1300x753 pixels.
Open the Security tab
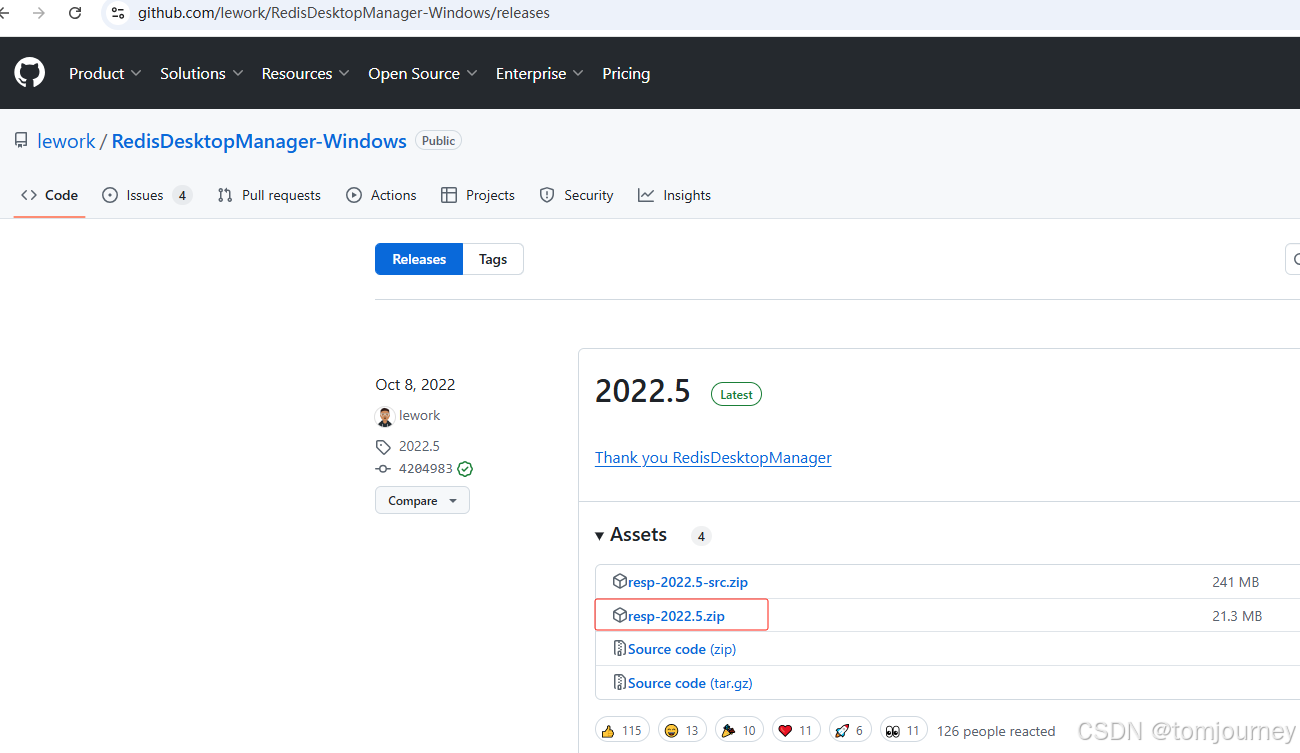click(x=576, y=195)
